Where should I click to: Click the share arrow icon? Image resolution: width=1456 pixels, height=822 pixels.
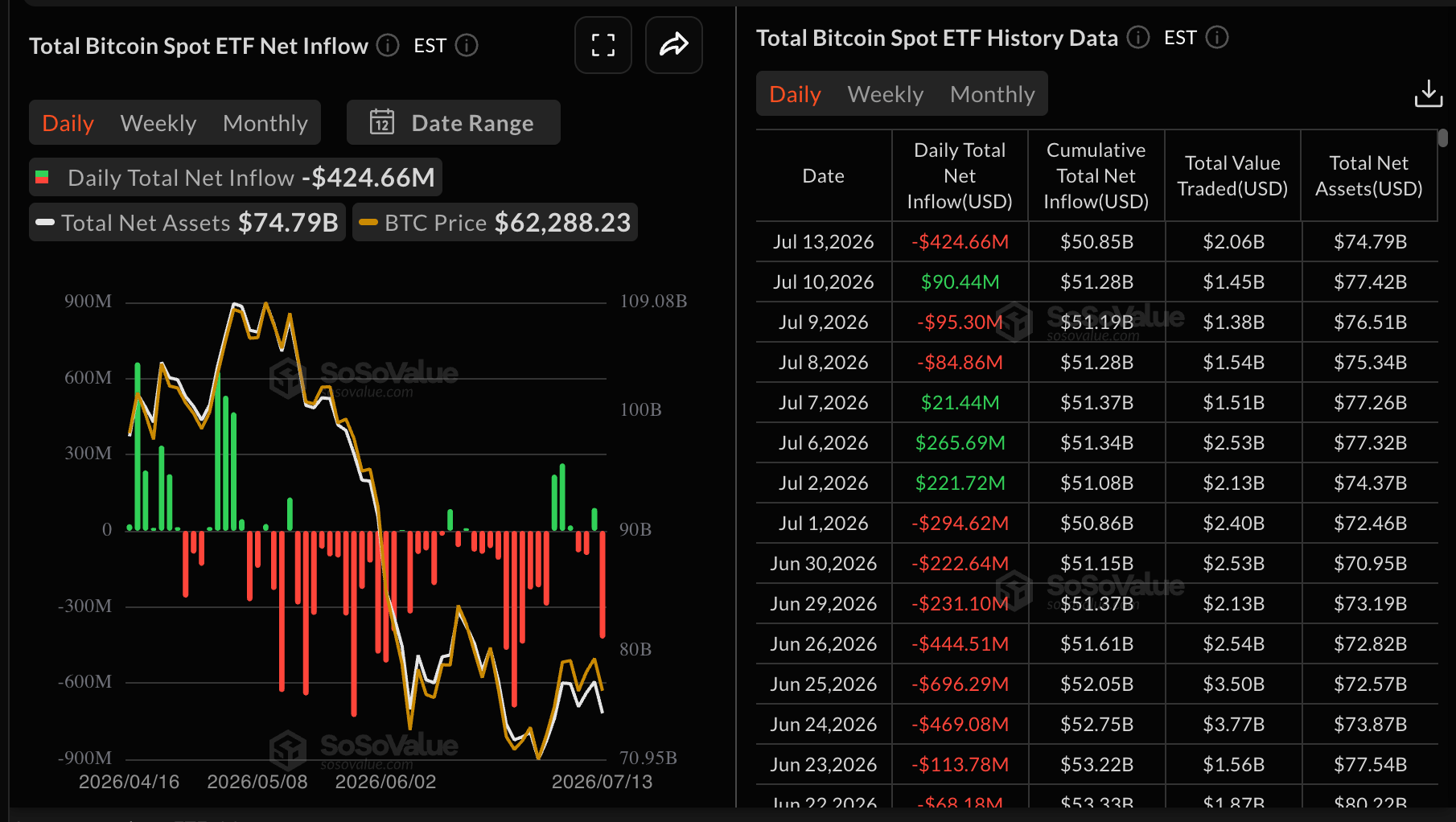pyautogui.click(x=674, y=45)
